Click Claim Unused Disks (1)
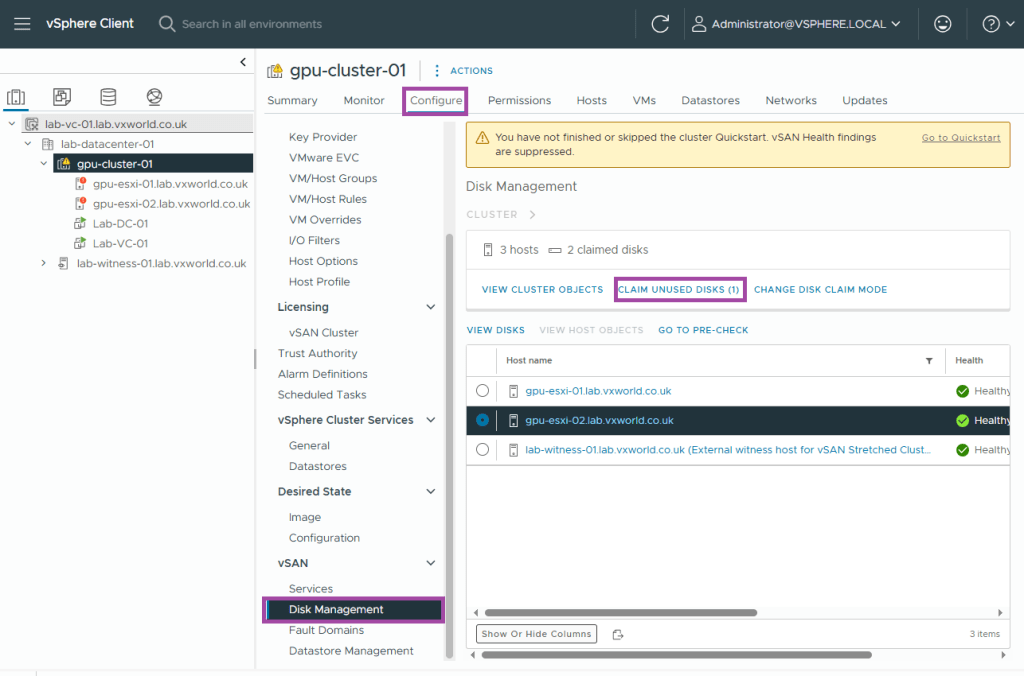Viewport: 1024px width, 676px height. (679, 290)
